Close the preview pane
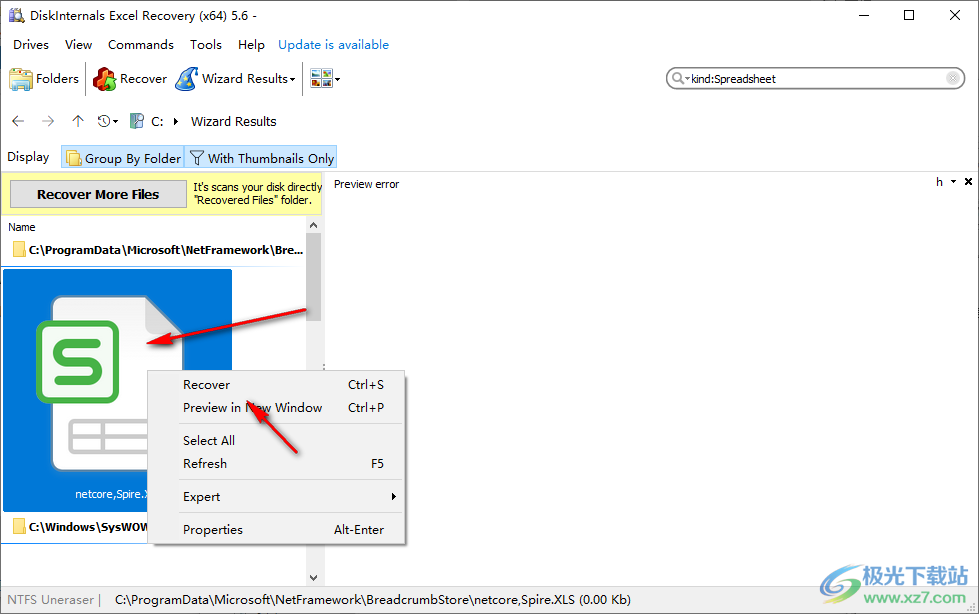979x614 pixels. click(x=968, y=182)
